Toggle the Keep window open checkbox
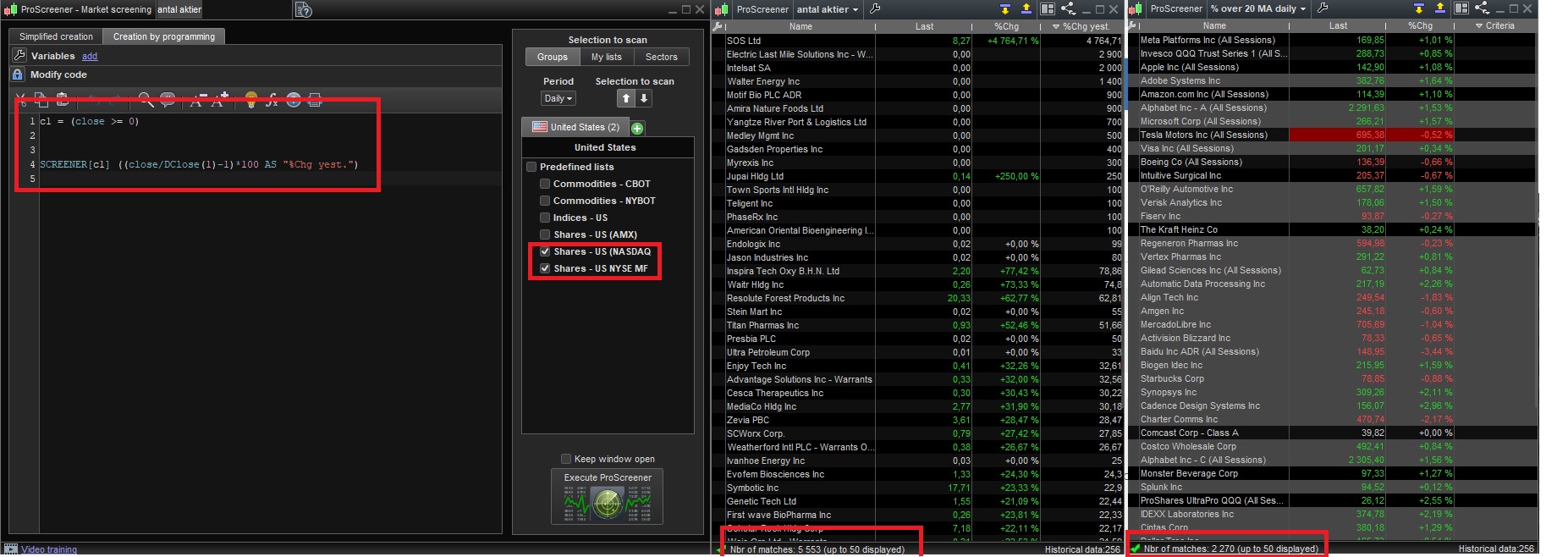The image size is (1568, 557). coord(566,459)
